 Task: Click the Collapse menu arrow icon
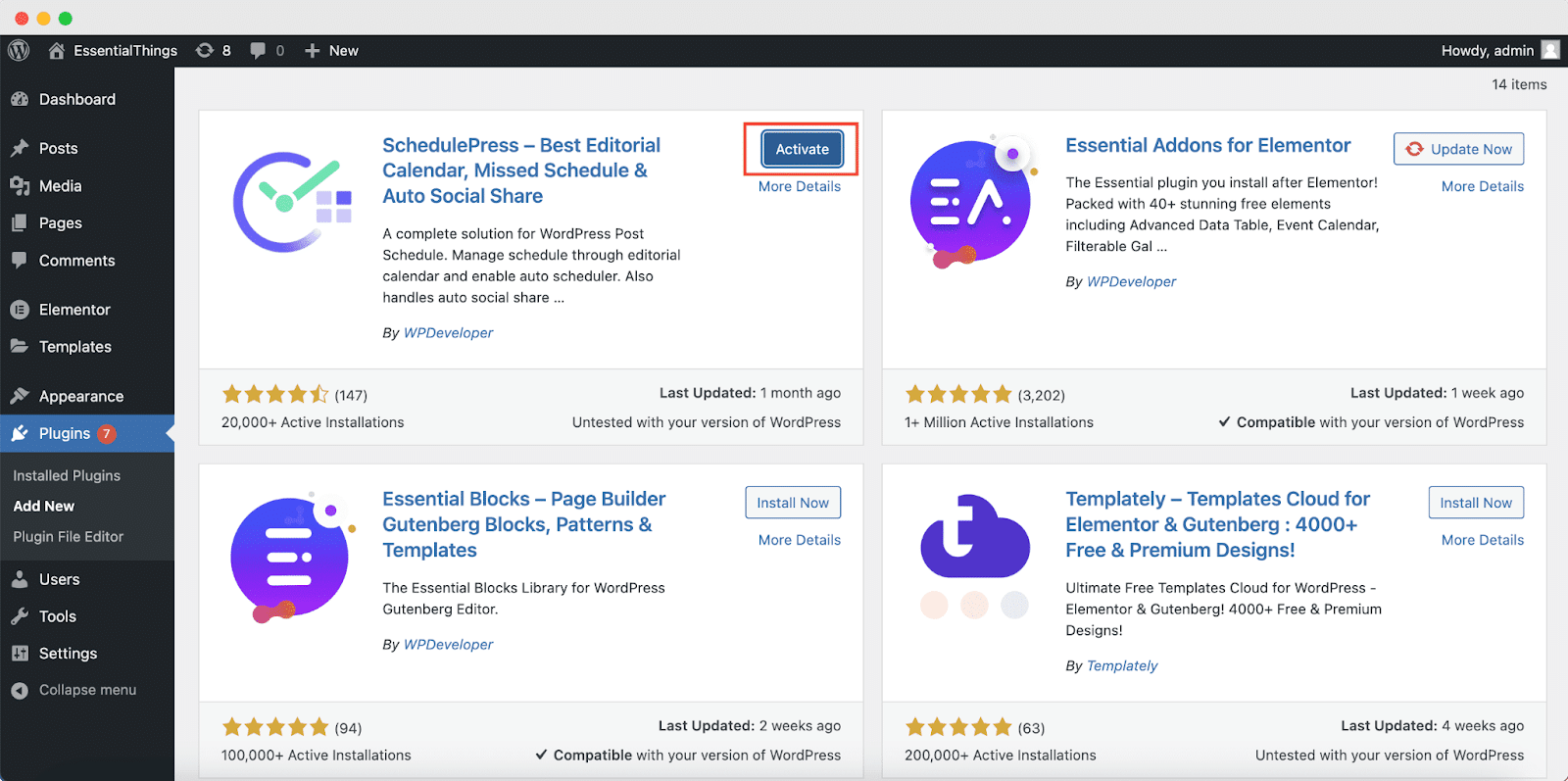20,691
